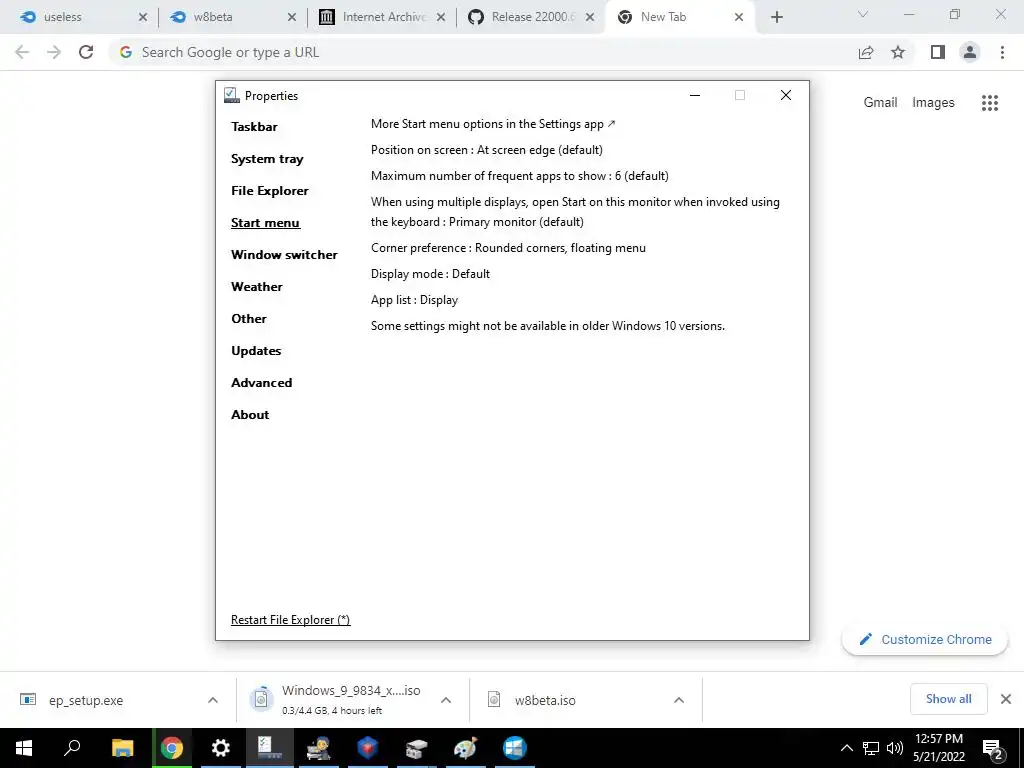Change maximum number of frequent apps
Image resolution: width=1024 pixels, height=768 pixels.
tap(520, 176)
